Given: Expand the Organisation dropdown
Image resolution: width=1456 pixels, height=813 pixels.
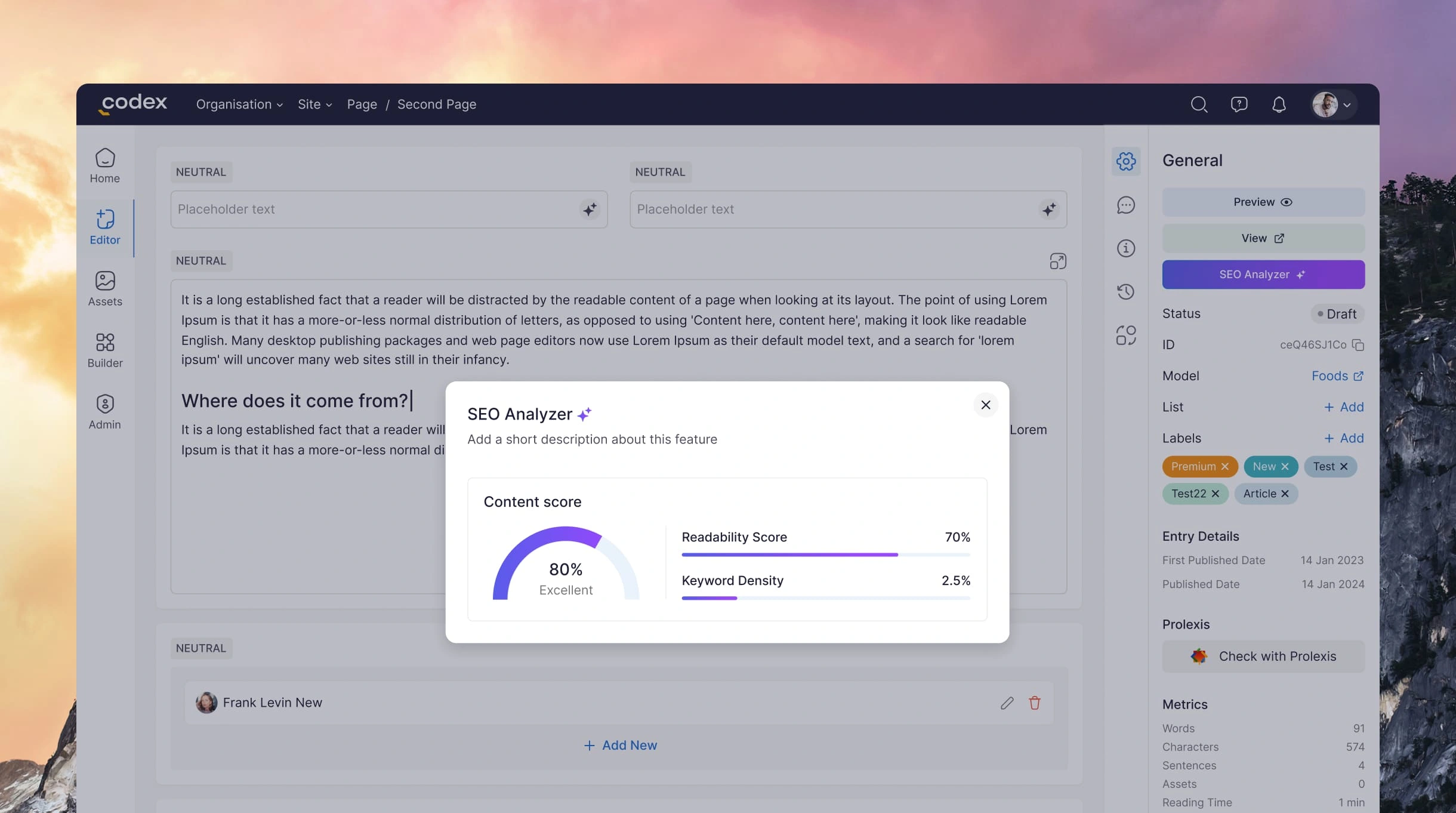Looking at the screenshot, I should tap(239, 104).
